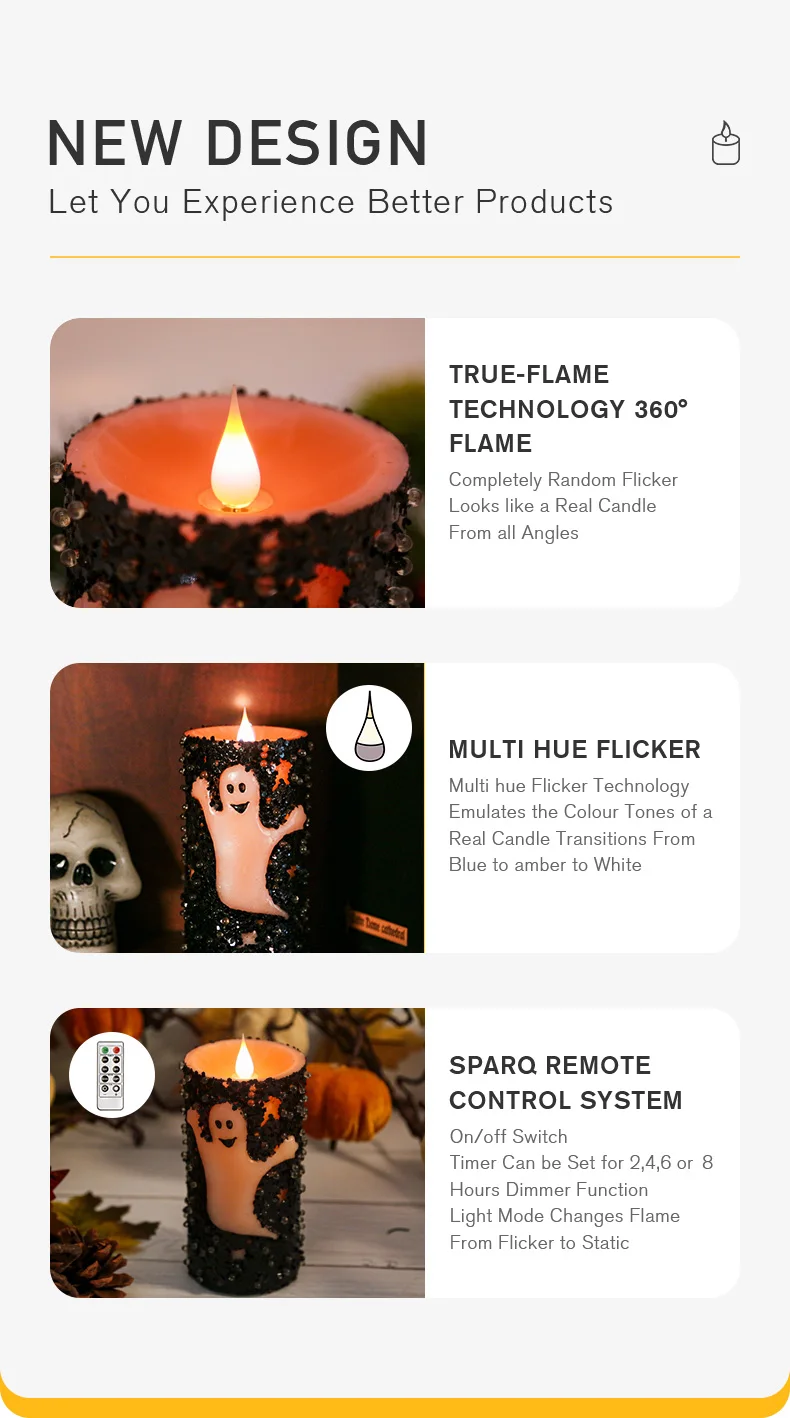Open the ghost candle with pumpkins image

coord(237,1153)
